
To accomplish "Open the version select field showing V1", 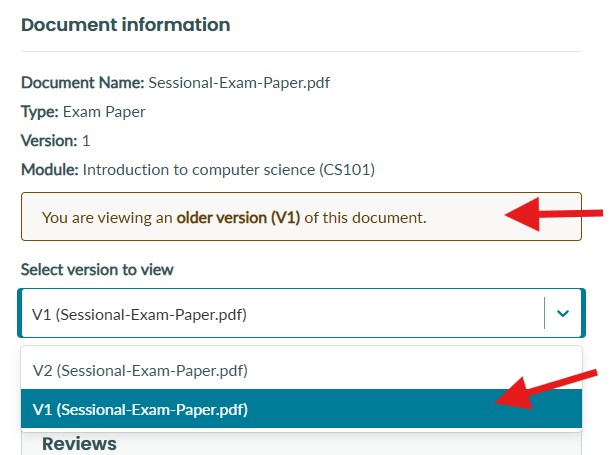I will 301,313.
